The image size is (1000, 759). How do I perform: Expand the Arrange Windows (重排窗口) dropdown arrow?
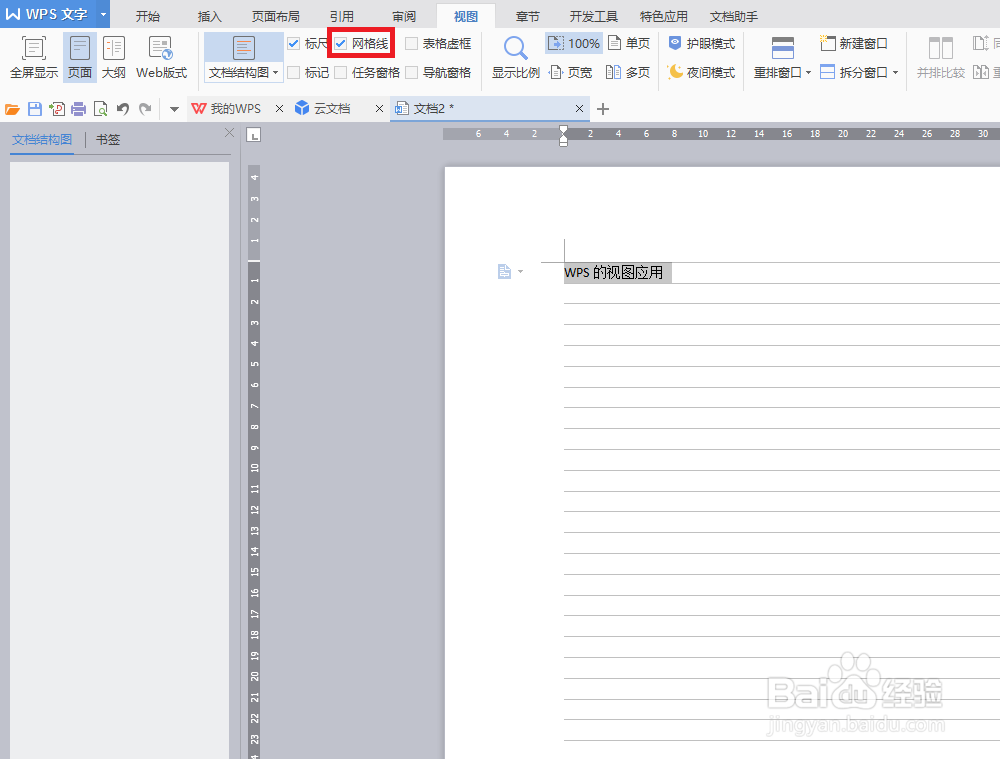[x=808, y=73]
